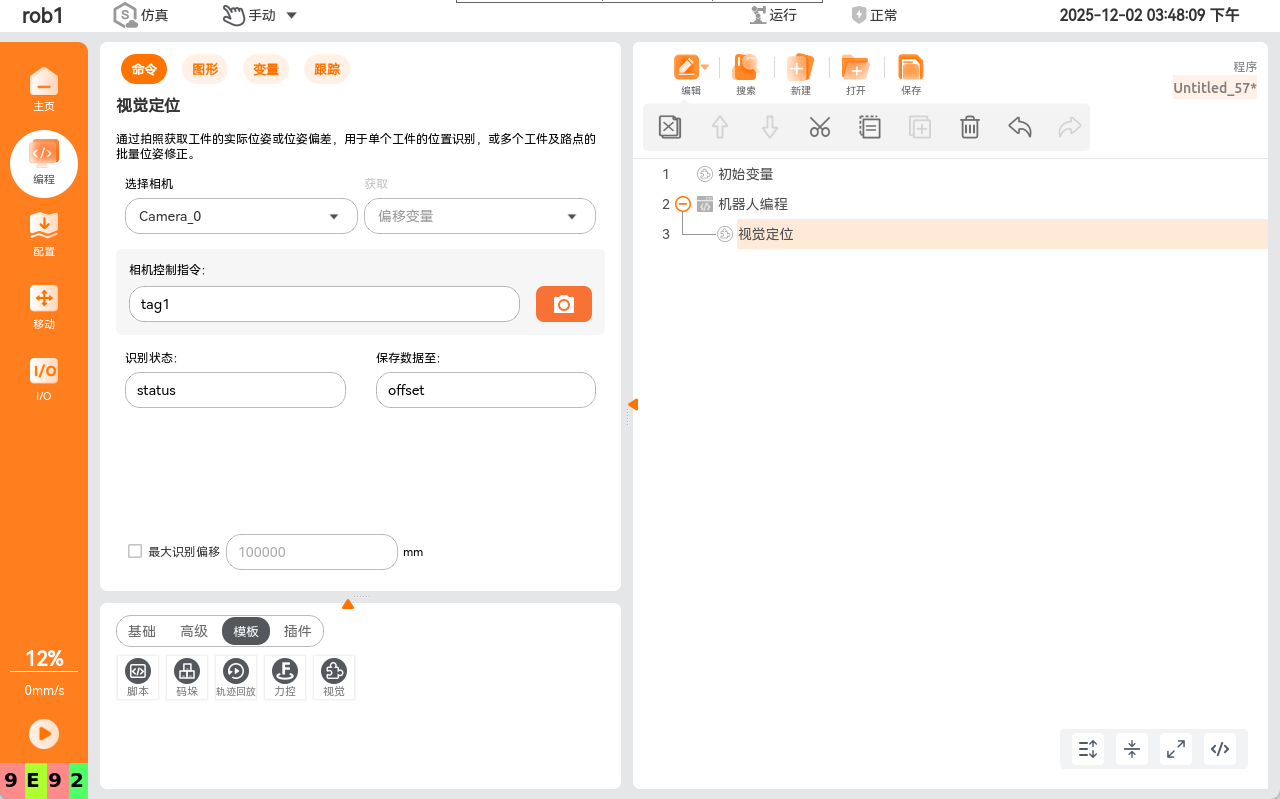This screenshot has width=1280, height=799.
Task: Open the I/O page in the sidebar
Action: [x=44, y=378]
